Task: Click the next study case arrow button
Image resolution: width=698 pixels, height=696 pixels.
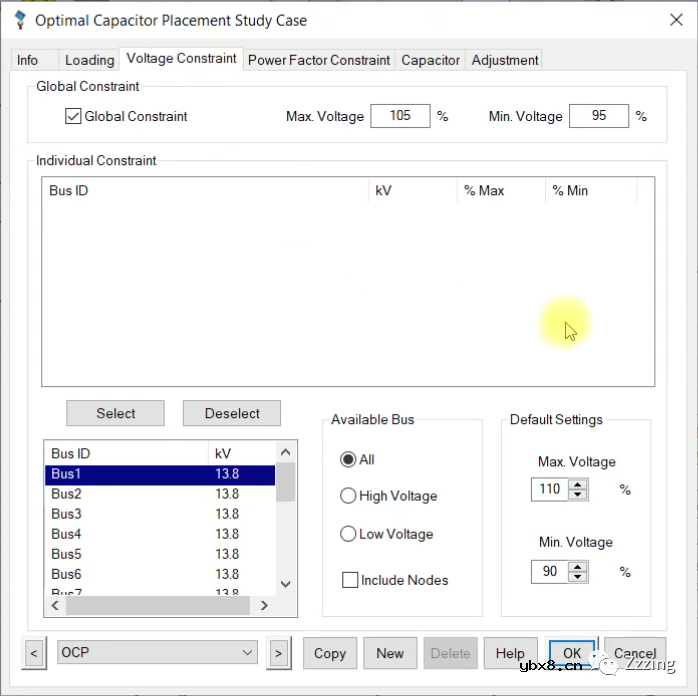Action: pos(278,653)
